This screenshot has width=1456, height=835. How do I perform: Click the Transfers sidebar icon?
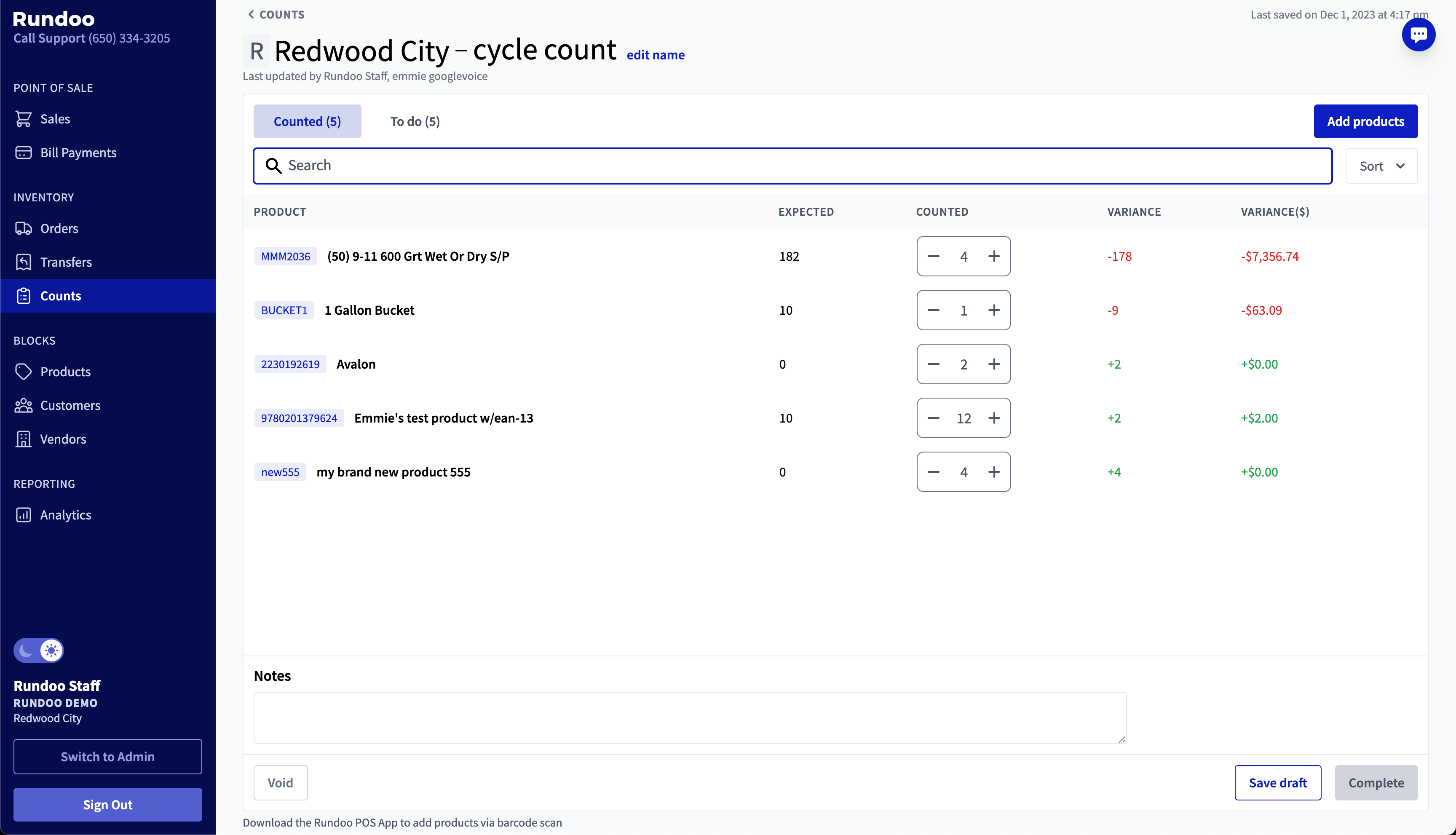click(x=24, y=262)
